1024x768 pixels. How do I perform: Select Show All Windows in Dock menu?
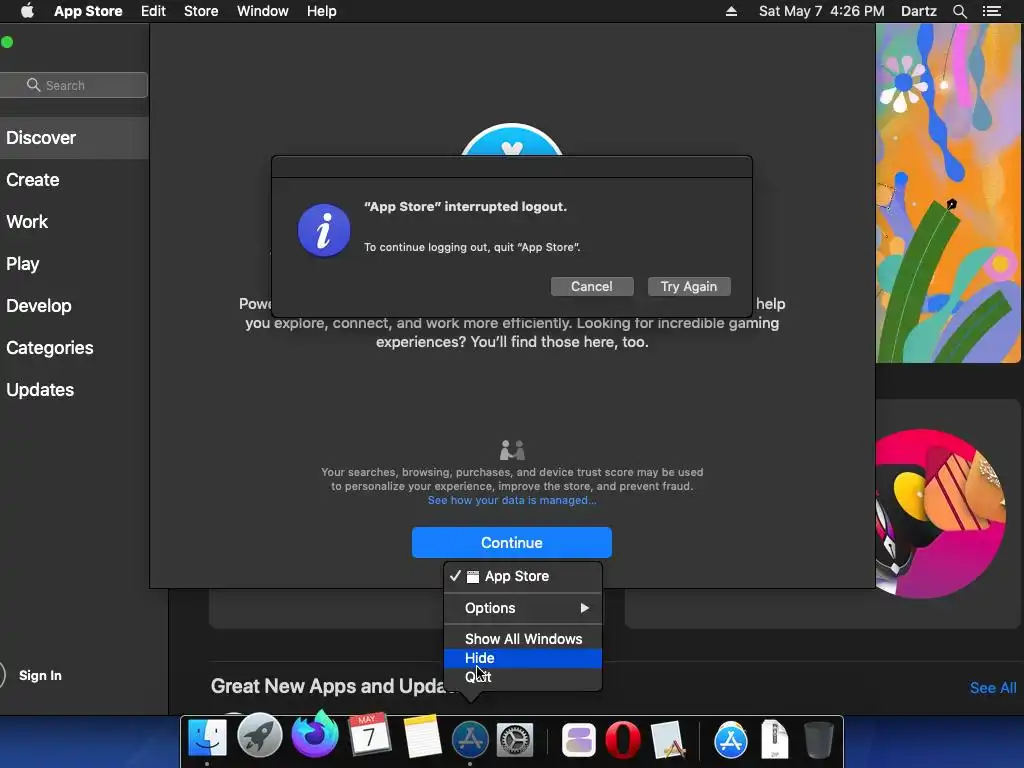(x=522, y=639)
